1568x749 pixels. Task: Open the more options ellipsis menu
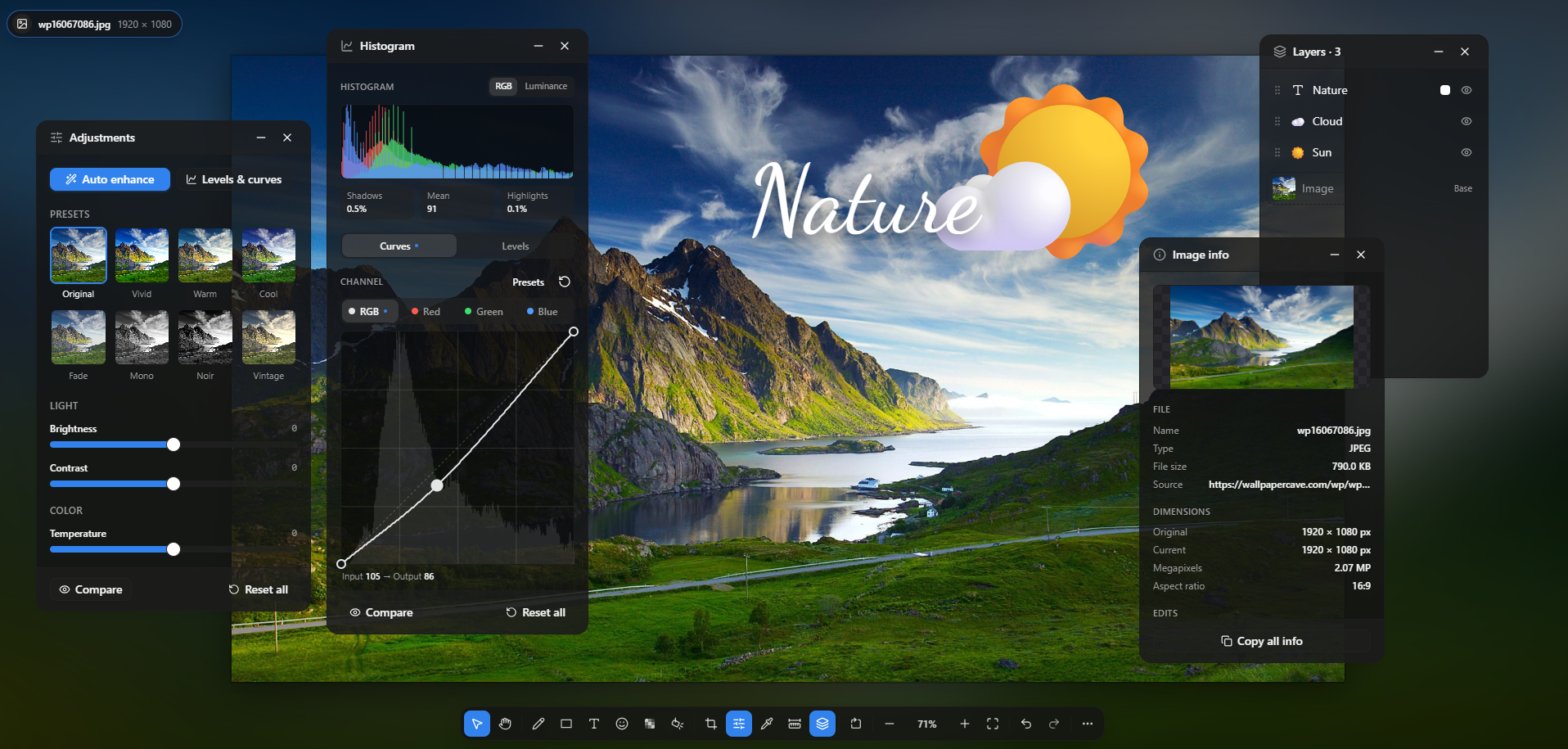coord(1088,724)
